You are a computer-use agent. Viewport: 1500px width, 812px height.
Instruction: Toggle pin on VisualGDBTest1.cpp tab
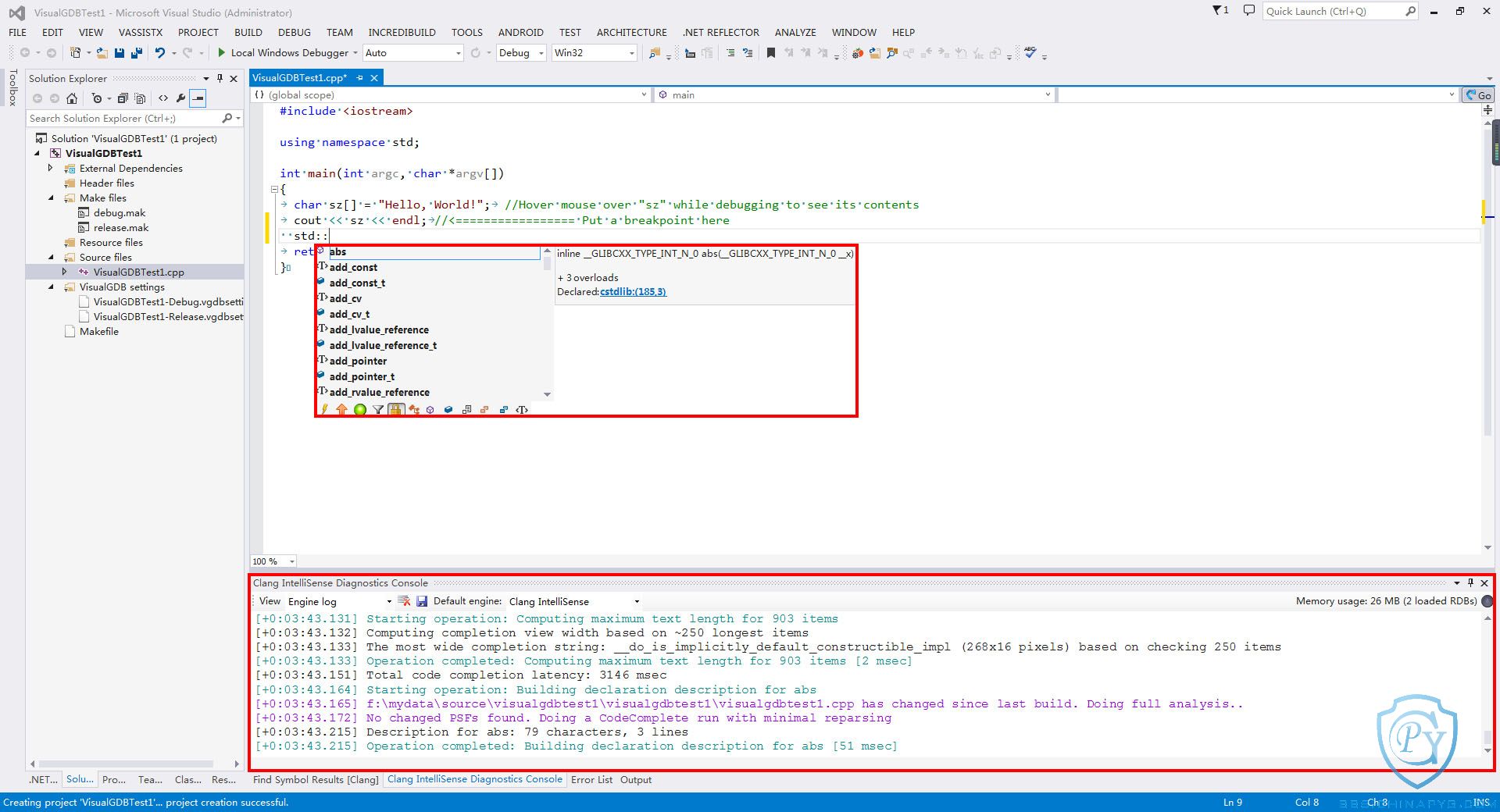(x=359, y=77)
